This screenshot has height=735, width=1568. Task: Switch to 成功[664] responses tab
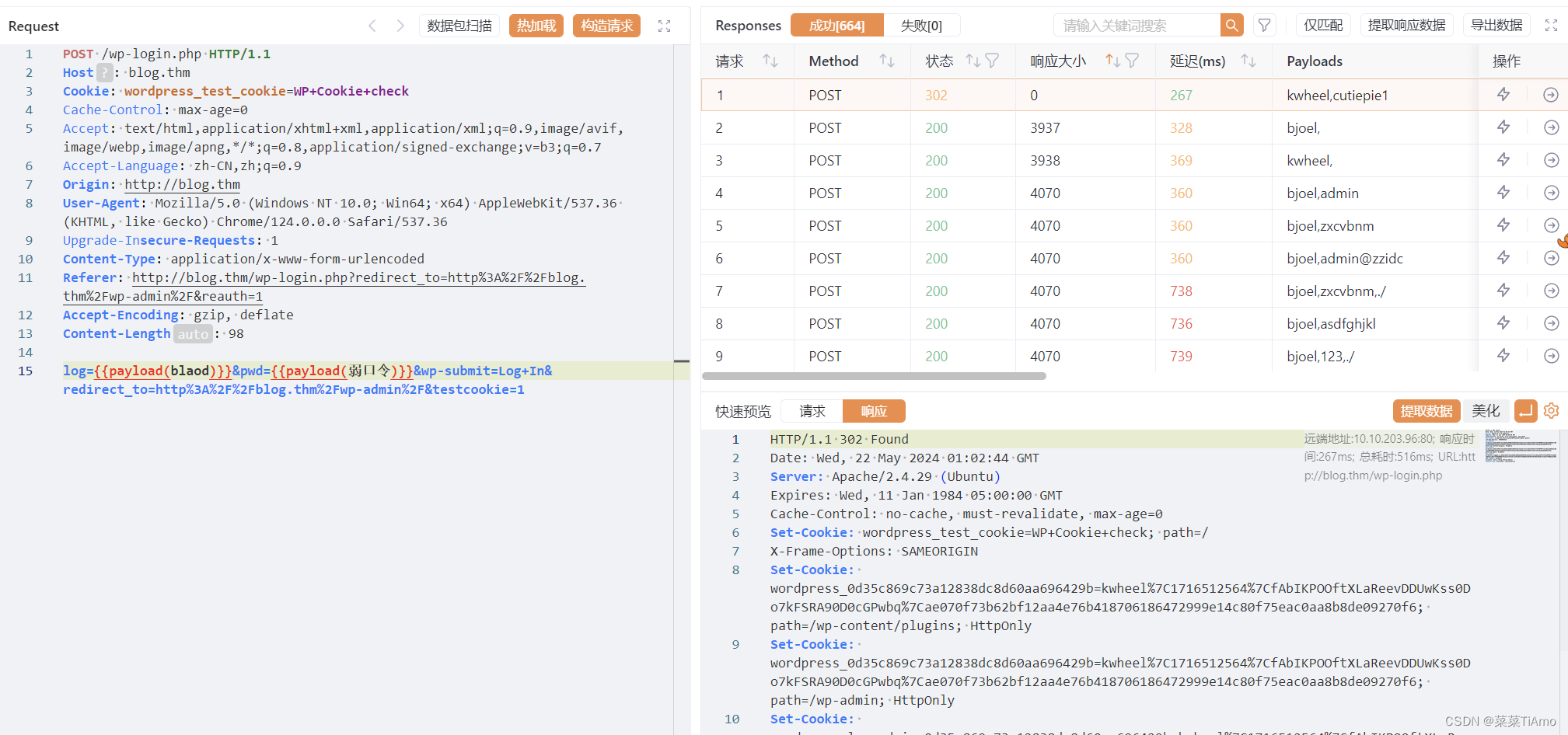tap(837, 26)
